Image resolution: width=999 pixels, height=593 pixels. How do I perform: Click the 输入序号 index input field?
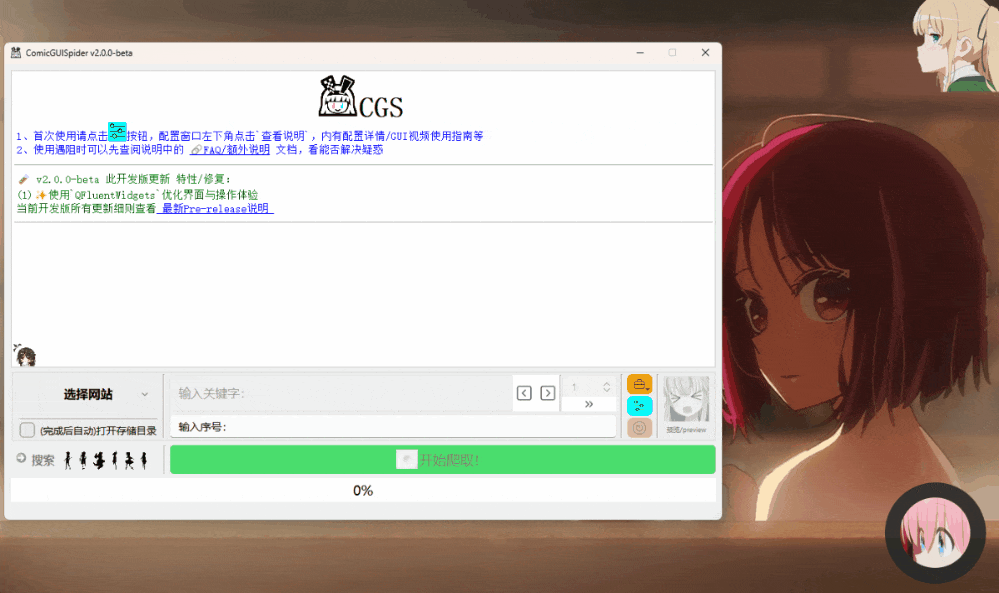coord(392,427)
